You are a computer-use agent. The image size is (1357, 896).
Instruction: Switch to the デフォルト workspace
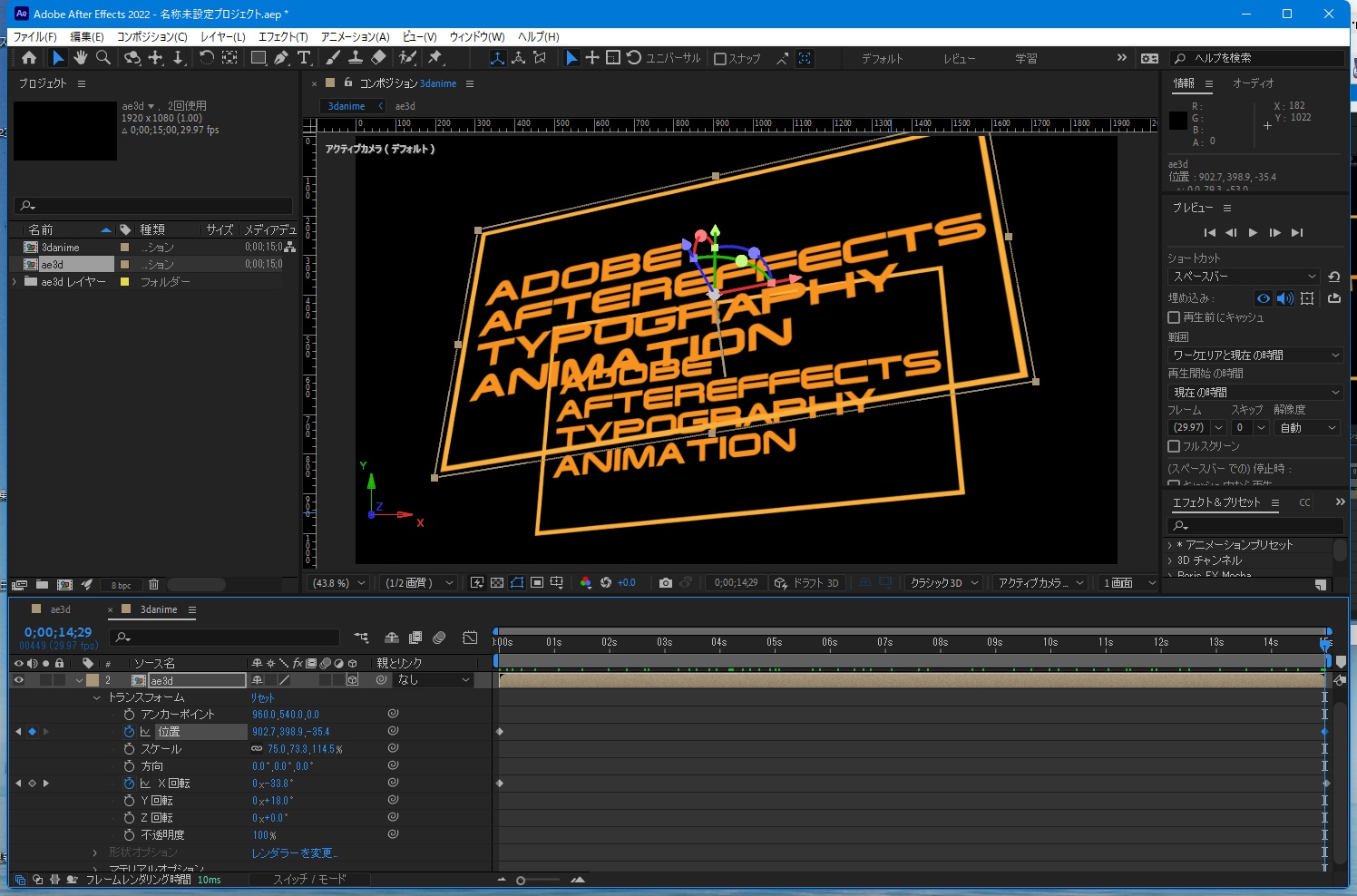tap(883, 59)
